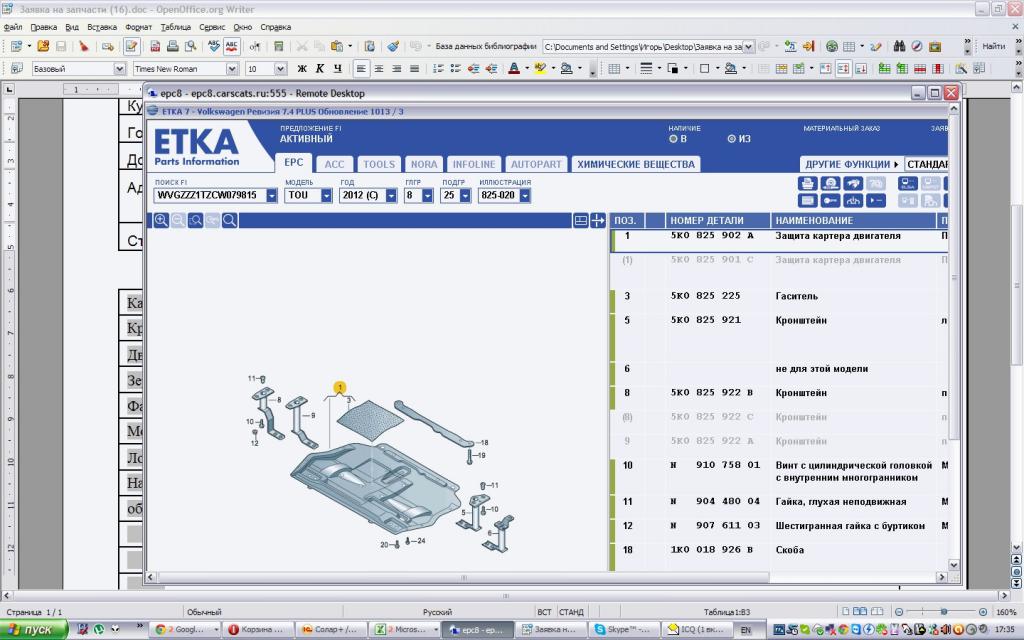
Task: Open the Правка menu
Action: [44, 27]
